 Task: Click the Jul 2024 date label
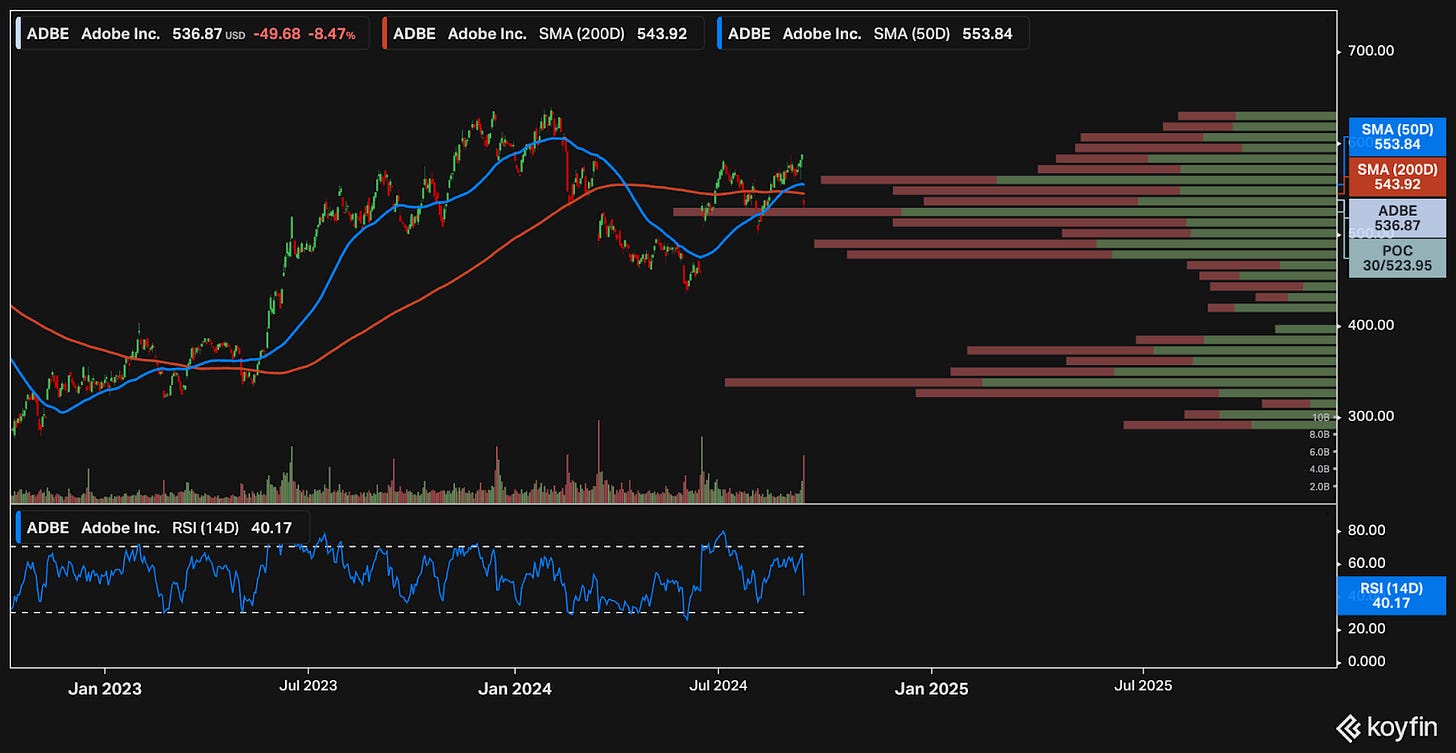coord(717,687)
